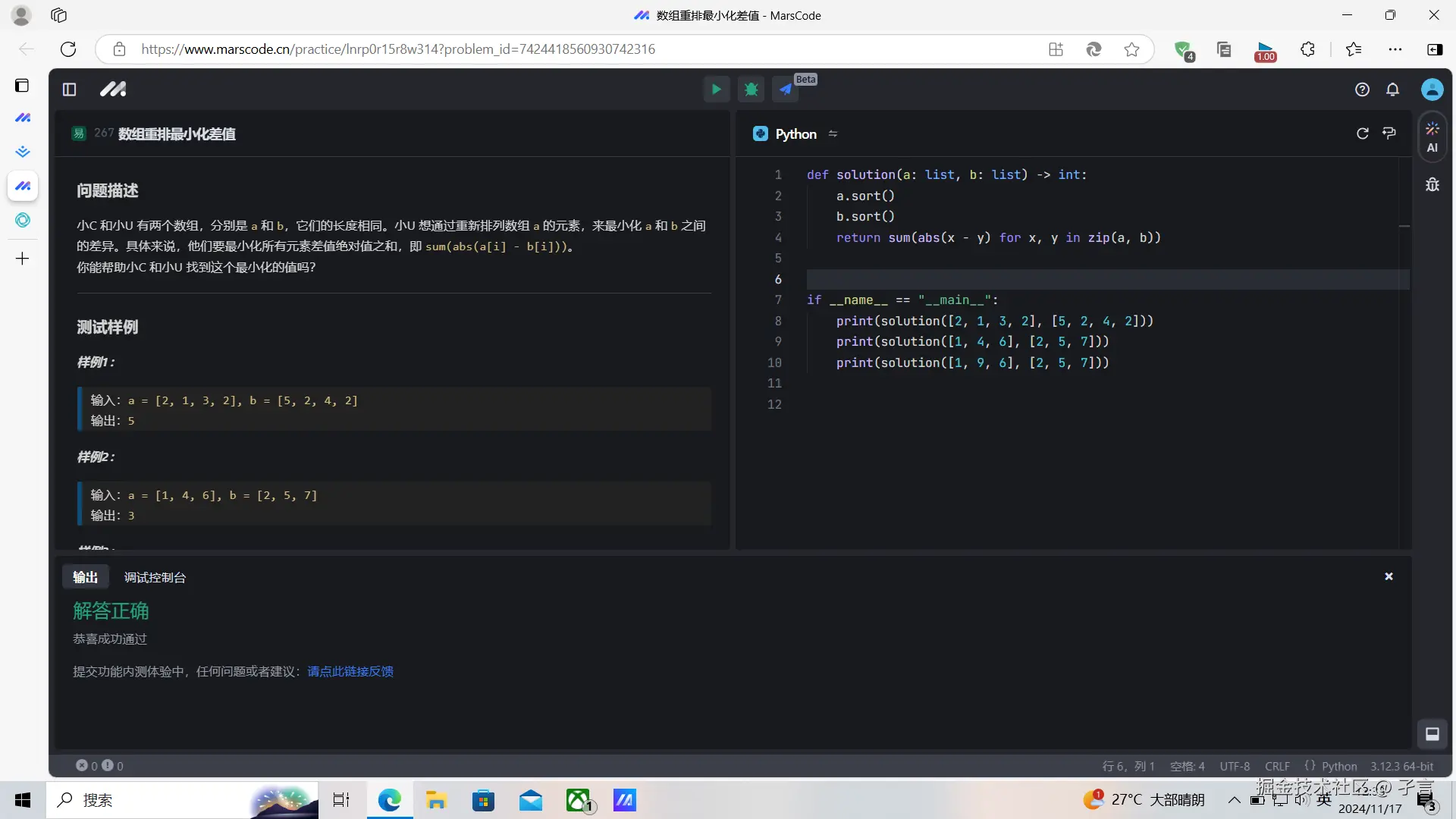This screenshot has height=819, width=1456.
Task: Open the AI assistant panel
Action: coord(1432,136)
